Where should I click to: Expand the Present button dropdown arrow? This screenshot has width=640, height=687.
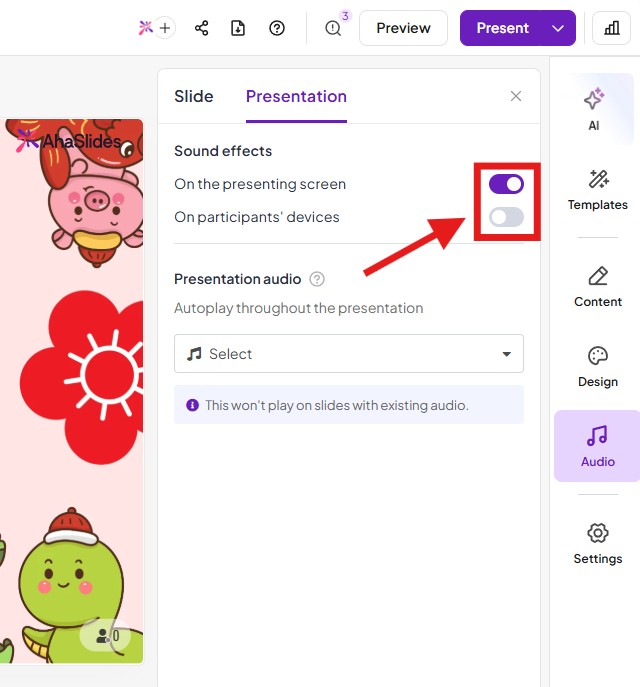[558, 28]
